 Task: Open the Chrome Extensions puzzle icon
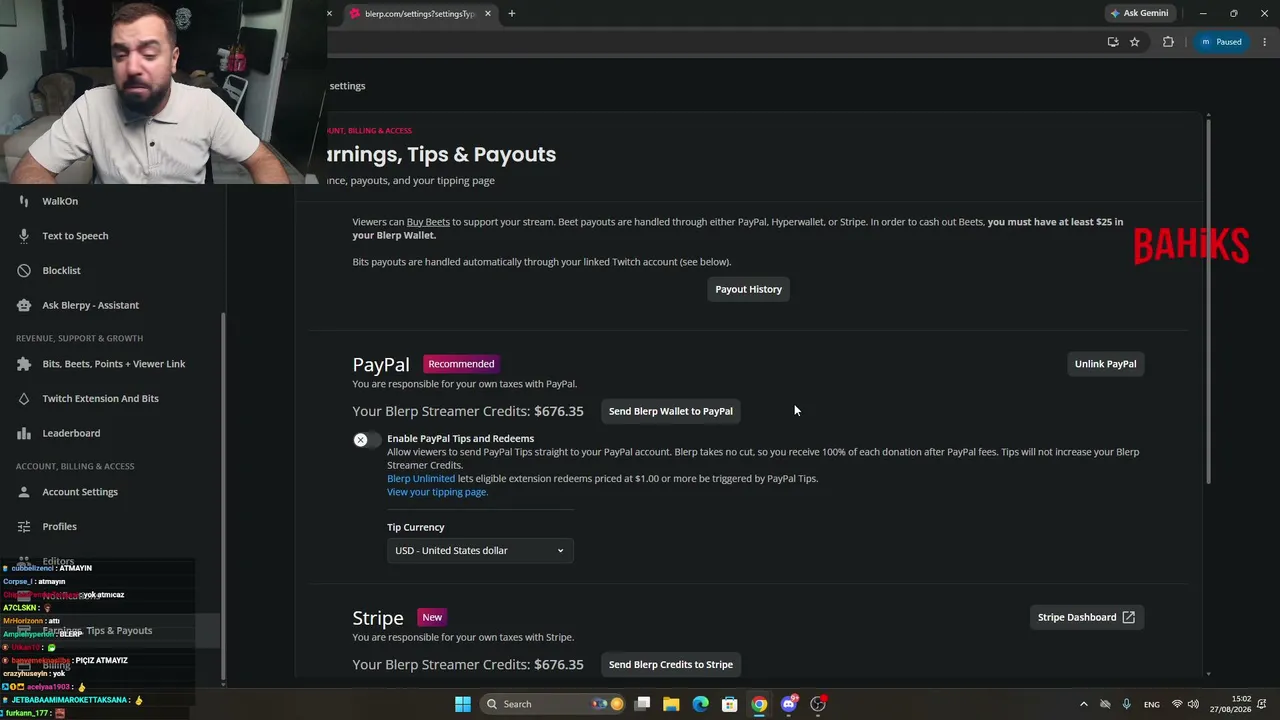coord(1168,42)
